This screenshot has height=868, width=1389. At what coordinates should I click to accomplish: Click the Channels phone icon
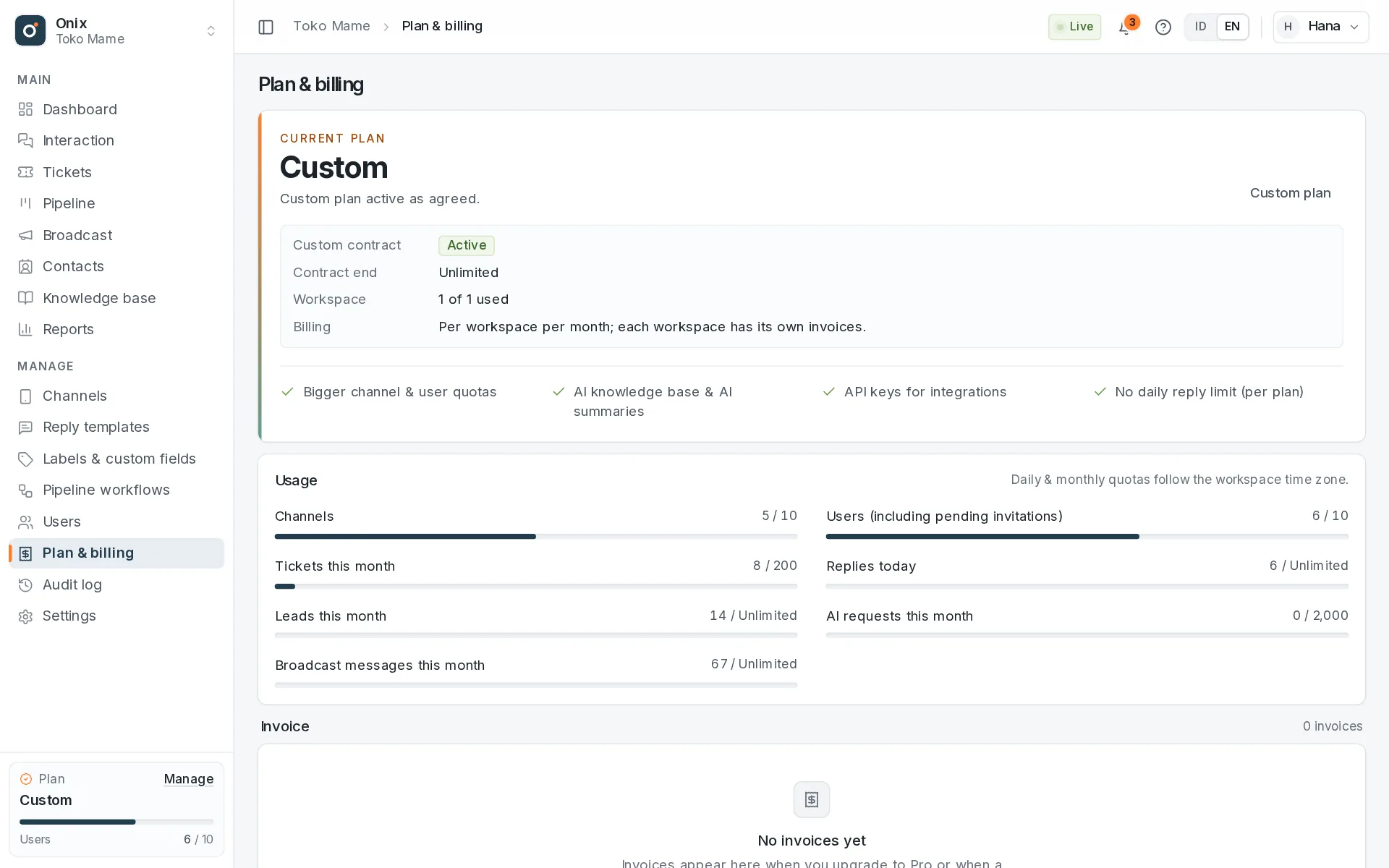pyautogui.click(x=25, y=396)
